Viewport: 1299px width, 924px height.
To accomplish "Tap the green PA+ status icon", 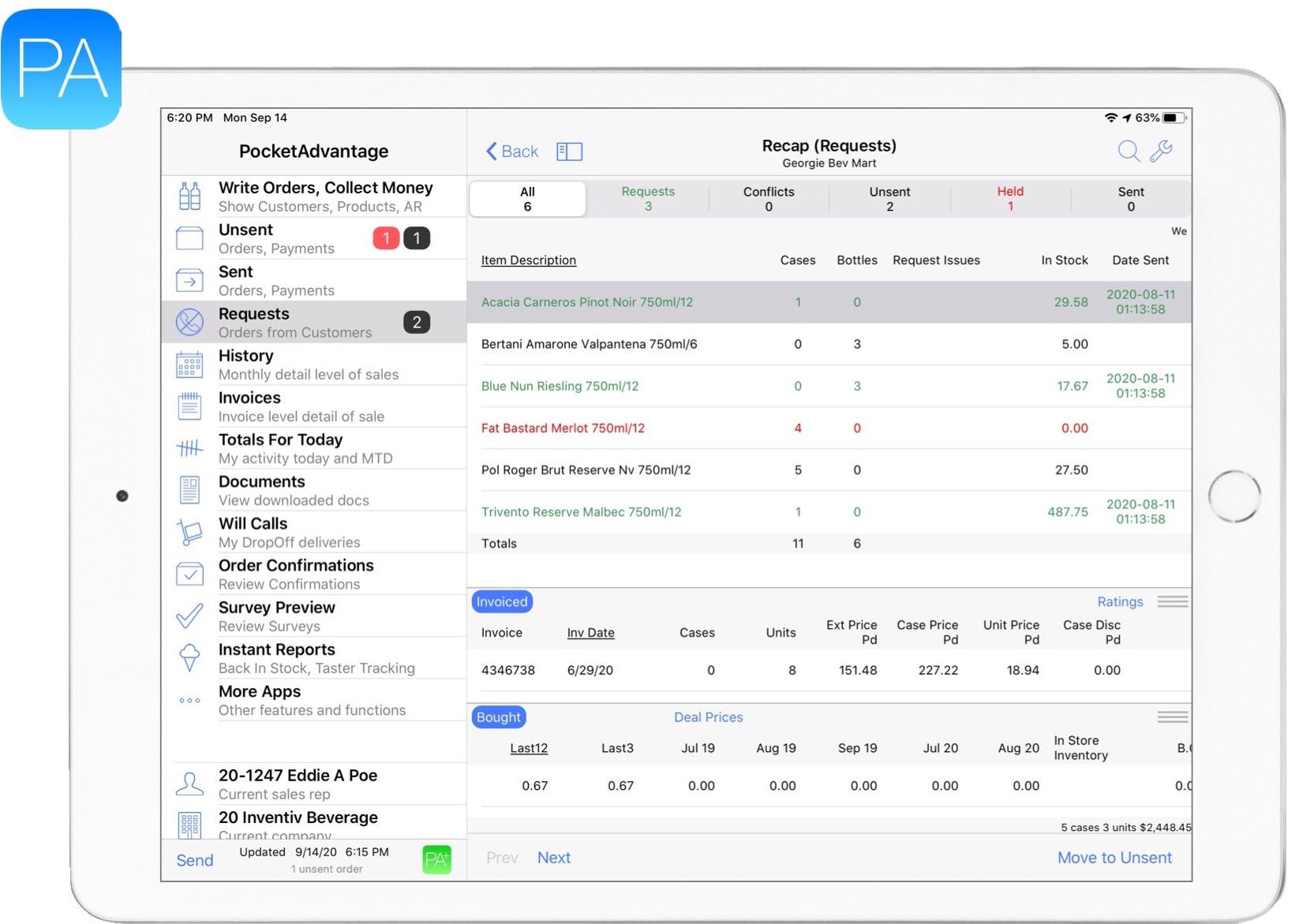I will point(437,859).
